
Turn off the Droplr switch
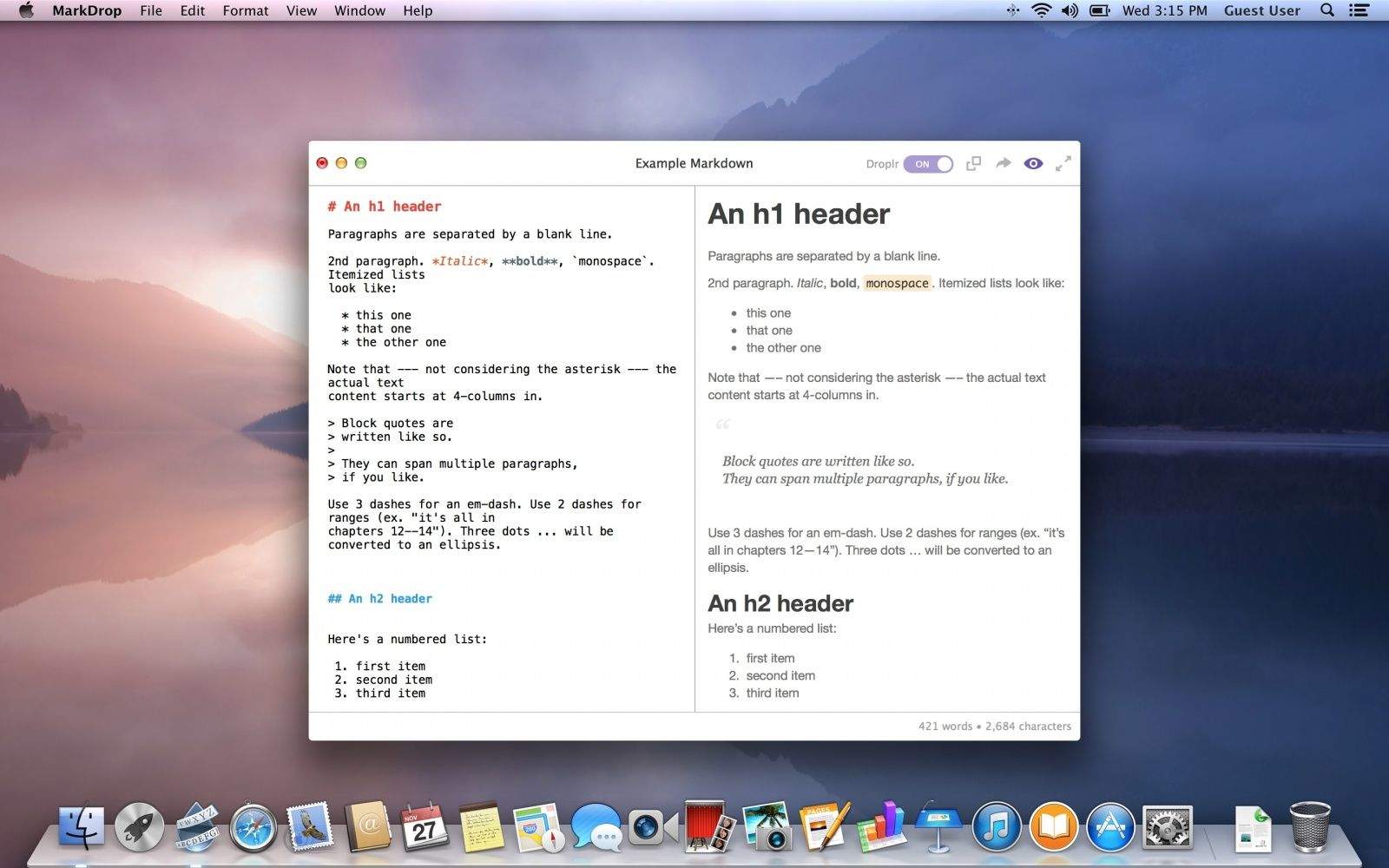[928, 164]
